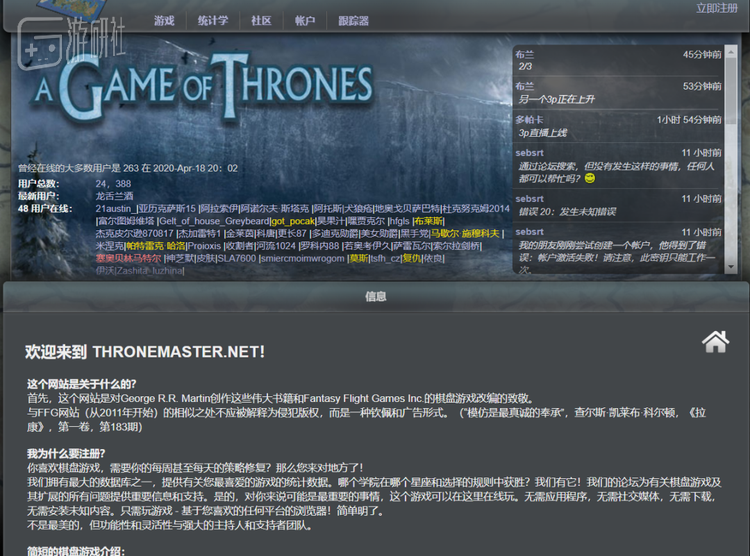Select the 48 用户在线 label
The height and width of the screenshot is (556, 750).
pos(45,209)
